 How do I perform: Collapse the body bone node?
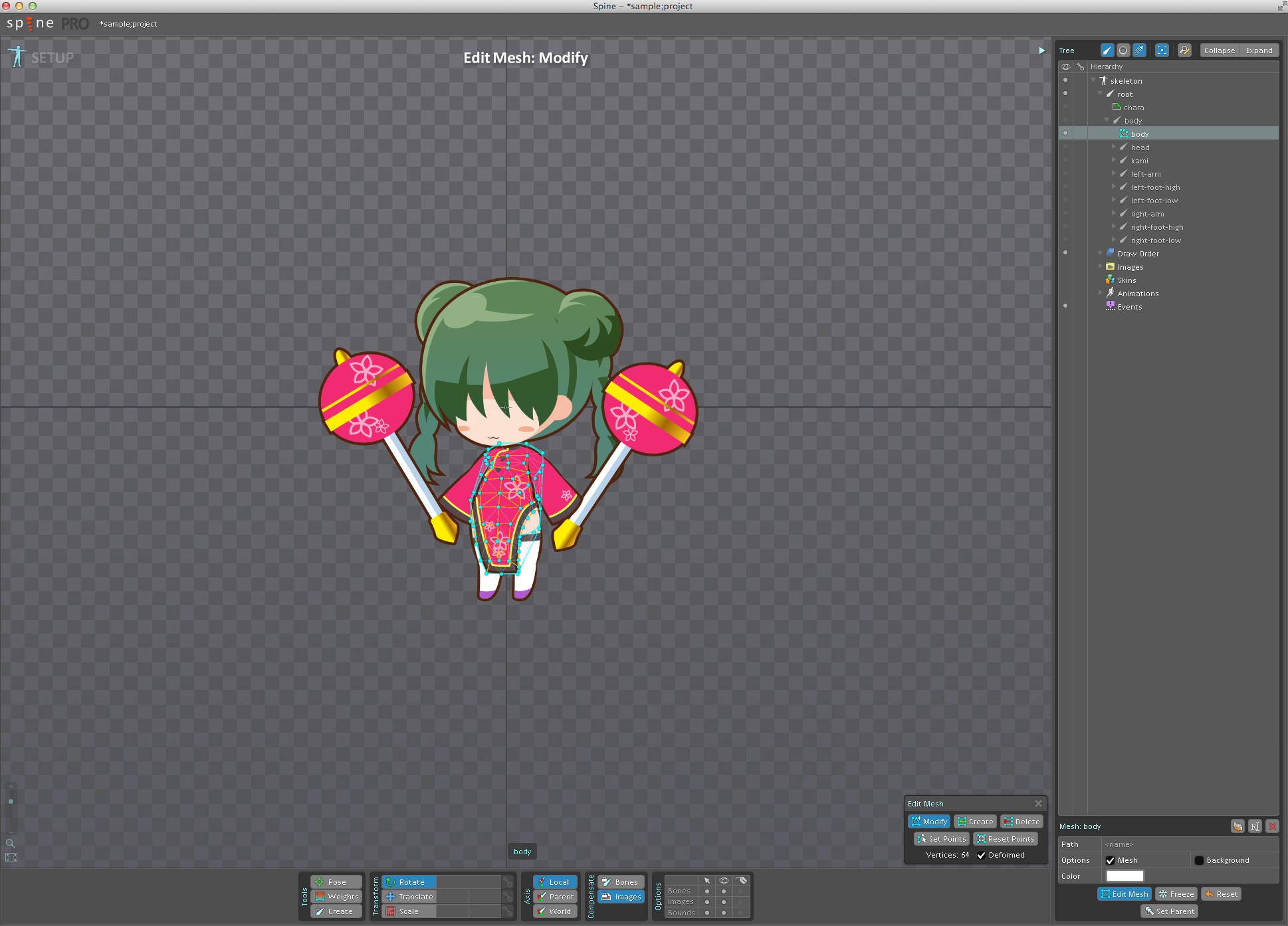[x=1107, y=120]
